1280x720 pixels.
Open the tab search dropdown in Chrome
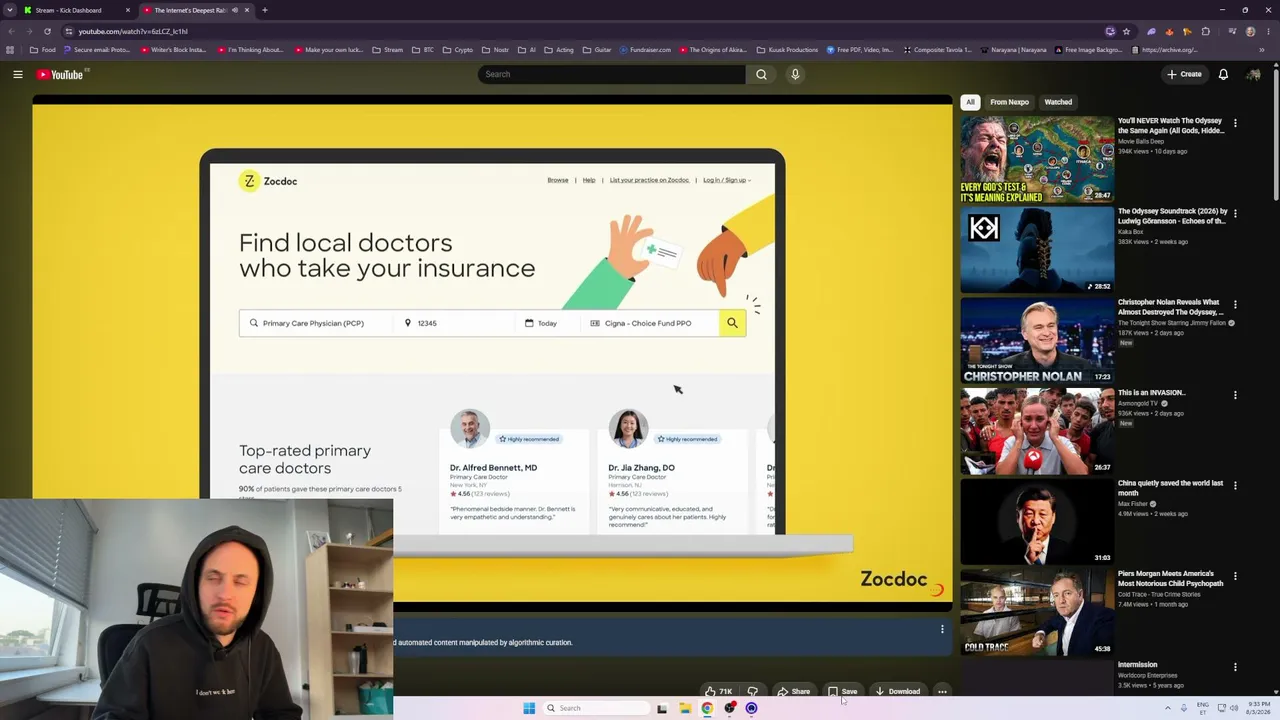point(11,10)
